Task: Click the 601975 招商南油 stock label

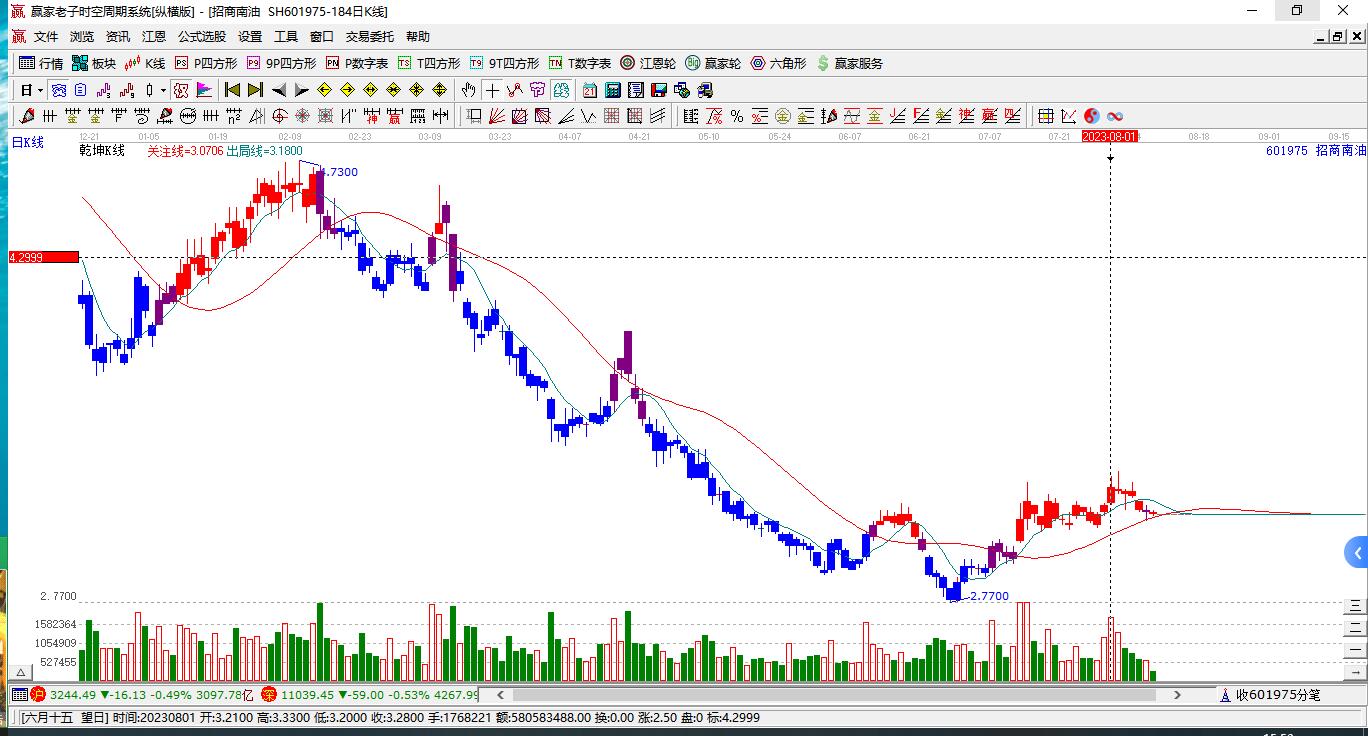Action: (1315, 151)
